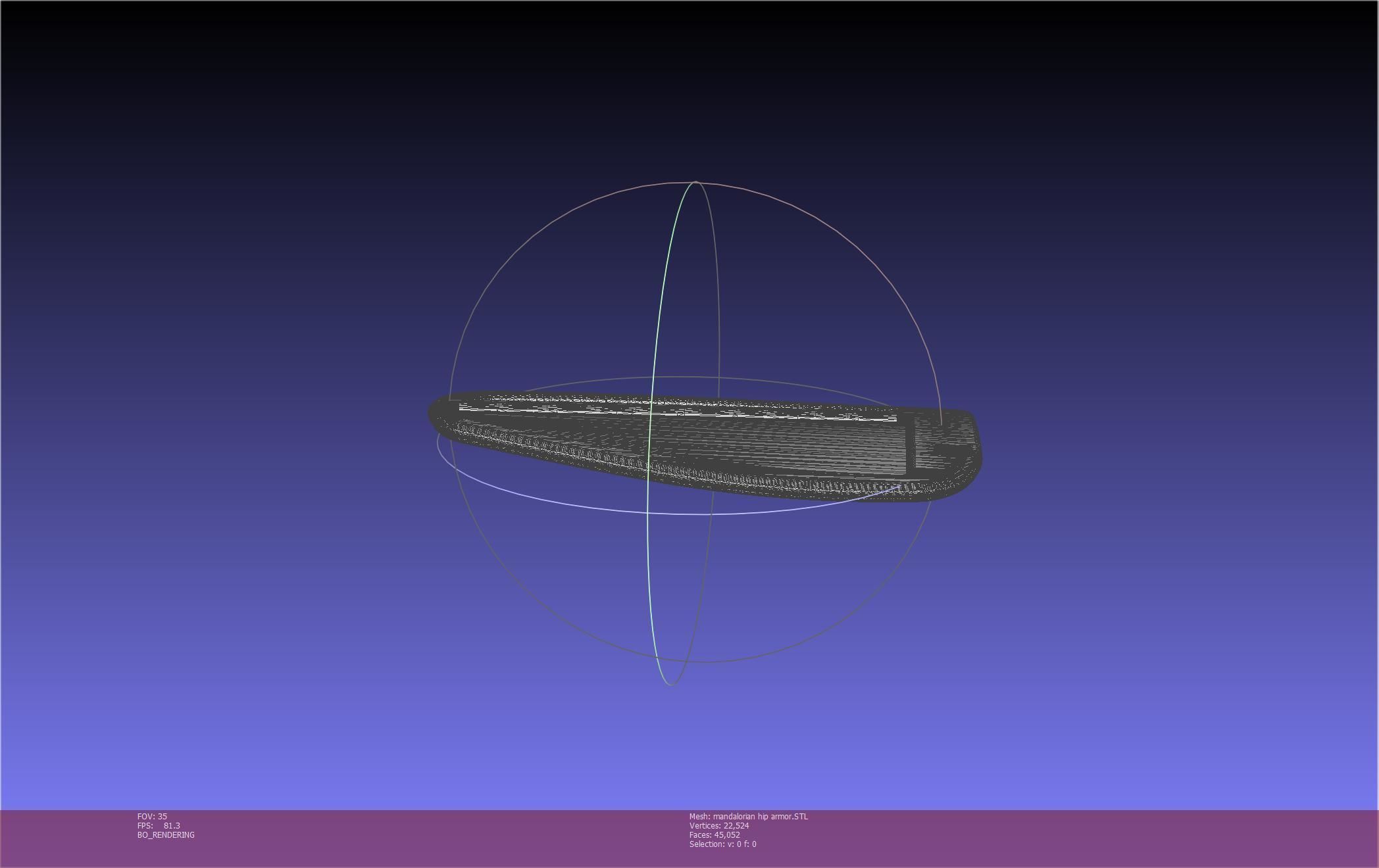
Task: Click the Mesh: mandalorian hip armor.STL label
Action: point(749,816)
